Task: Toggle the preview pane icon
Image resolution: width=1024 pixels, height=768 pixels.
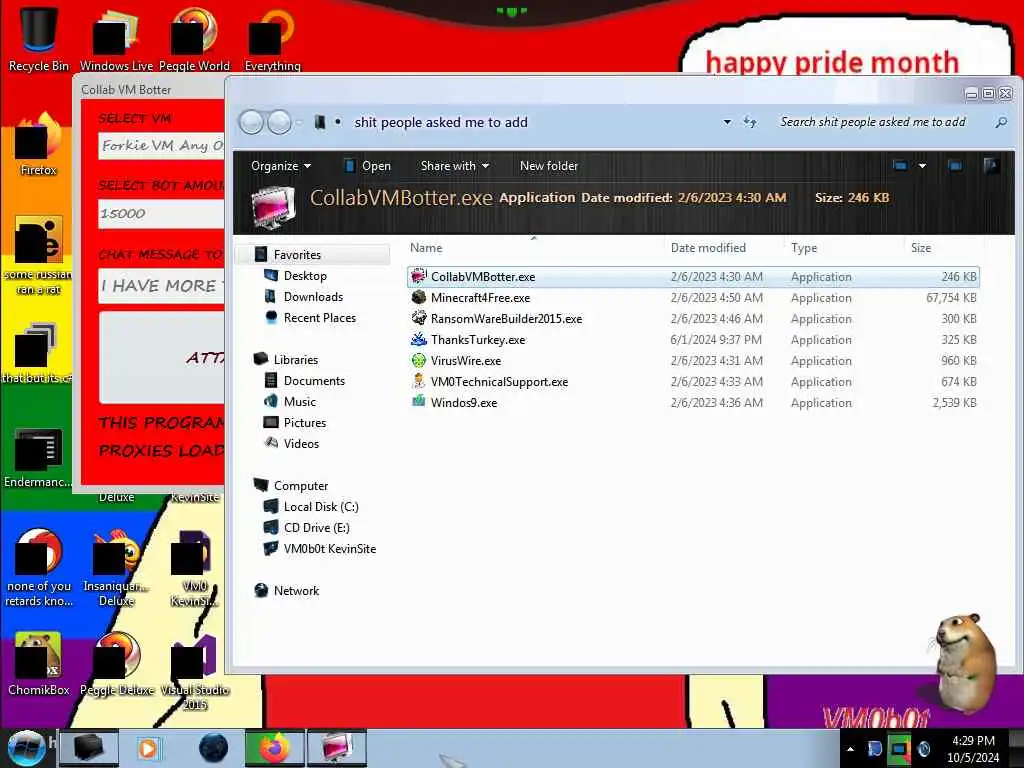Action: point(955,166)
